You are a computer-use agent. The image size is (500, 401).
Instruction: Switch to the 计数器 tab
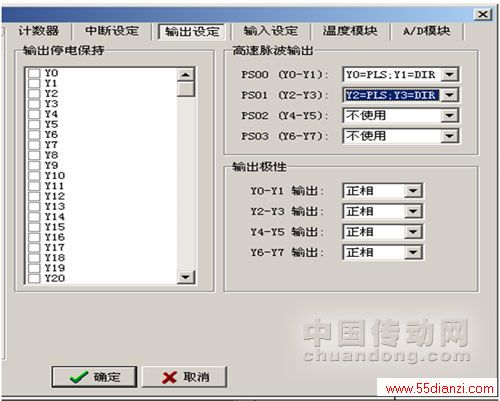pyautogui.click(x=39, y=31)
